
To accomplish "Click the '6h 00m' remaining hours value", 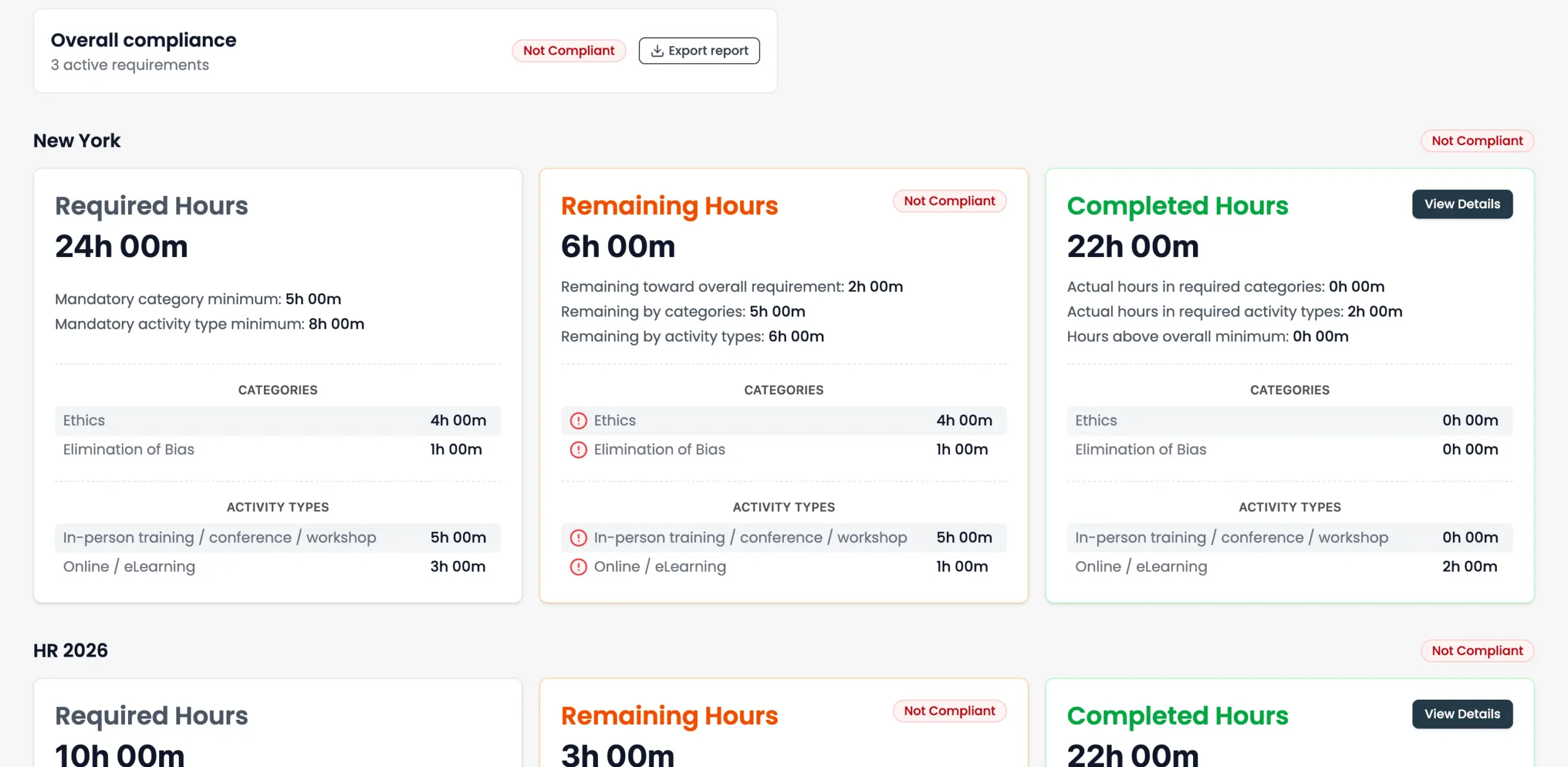I will (x=618, y=246).
